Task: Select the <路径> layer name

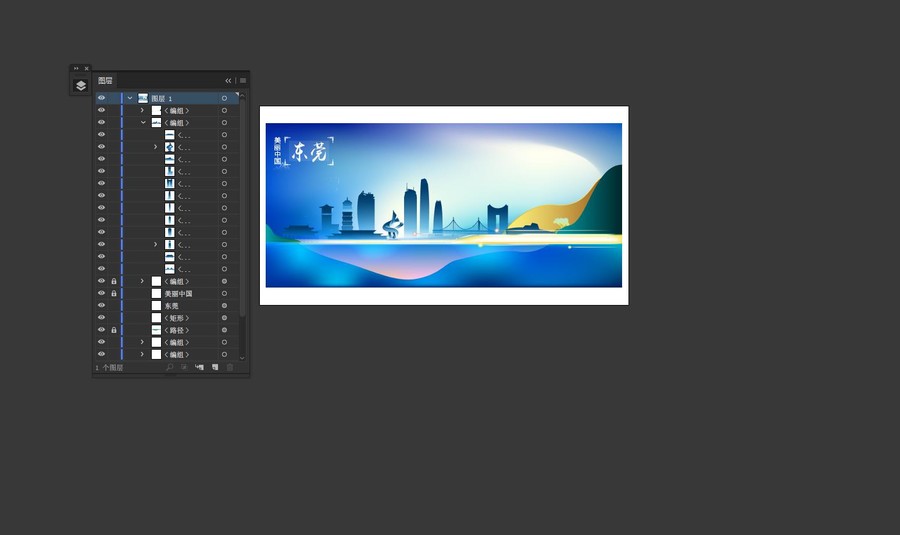Action: point(177,330)
